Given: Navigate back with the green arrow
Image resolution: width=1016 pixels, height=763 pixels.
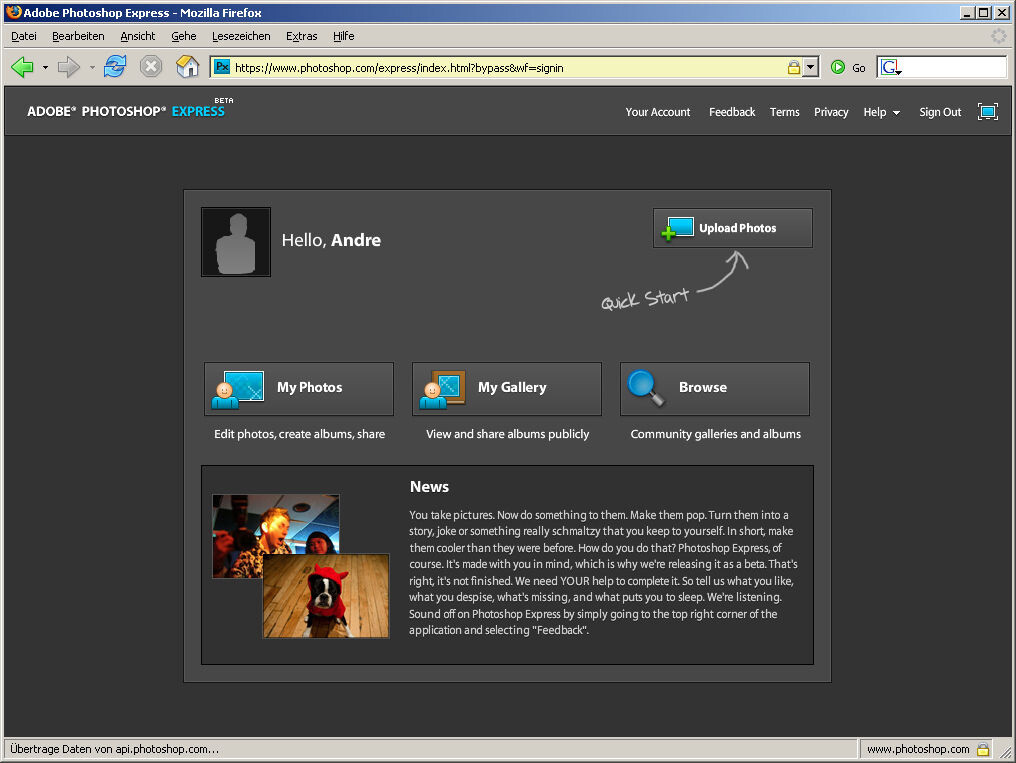Looking at the screenshot, I should point(20,67).
